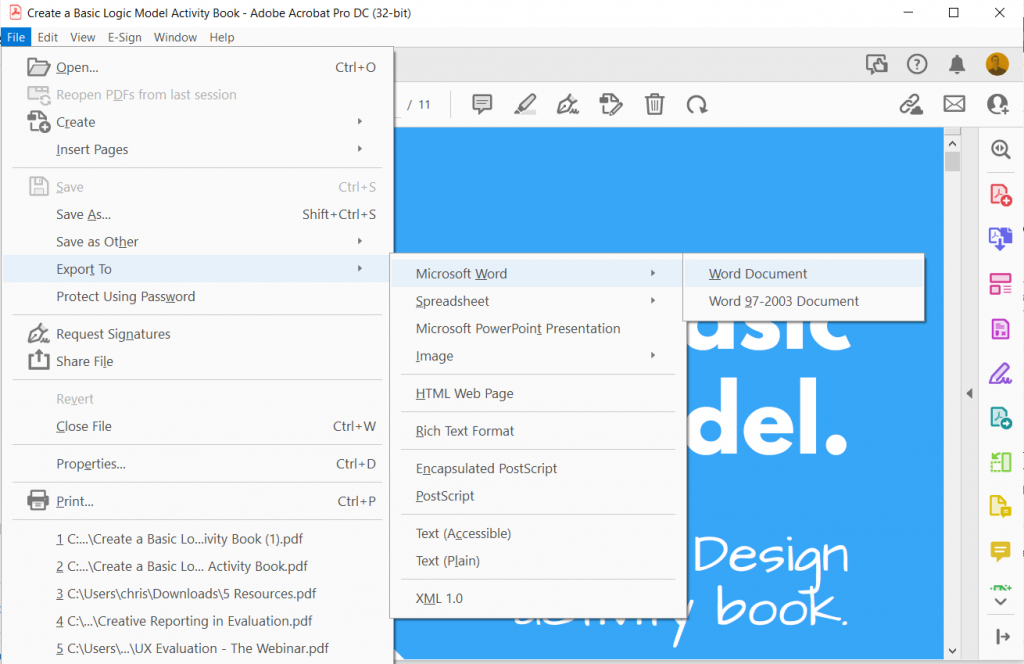Click the envelope email icon
The height and width of the screenshot is (664, 1024).
tap(954, 104)
